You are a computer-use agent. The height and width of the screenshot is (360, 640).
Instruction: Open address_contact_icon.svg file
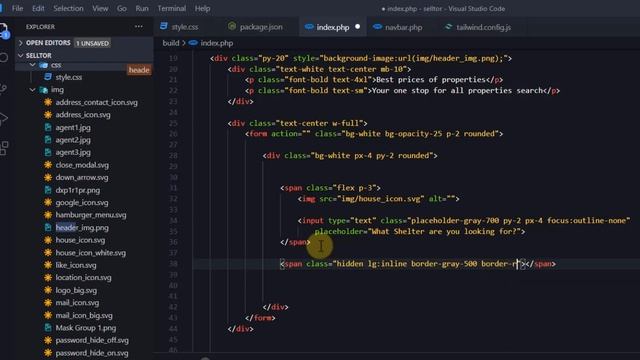96,102
